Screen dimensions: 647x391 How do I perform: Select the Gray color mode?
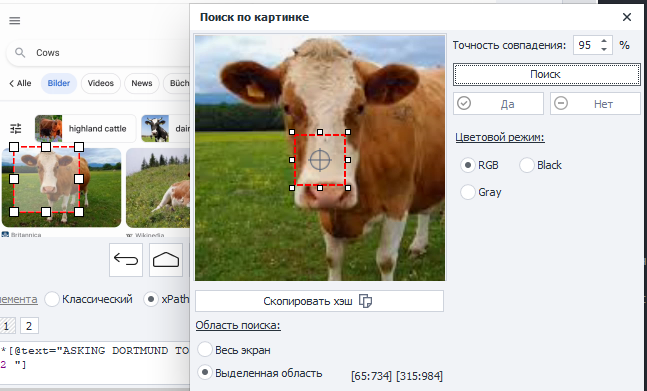pos(468,192)
